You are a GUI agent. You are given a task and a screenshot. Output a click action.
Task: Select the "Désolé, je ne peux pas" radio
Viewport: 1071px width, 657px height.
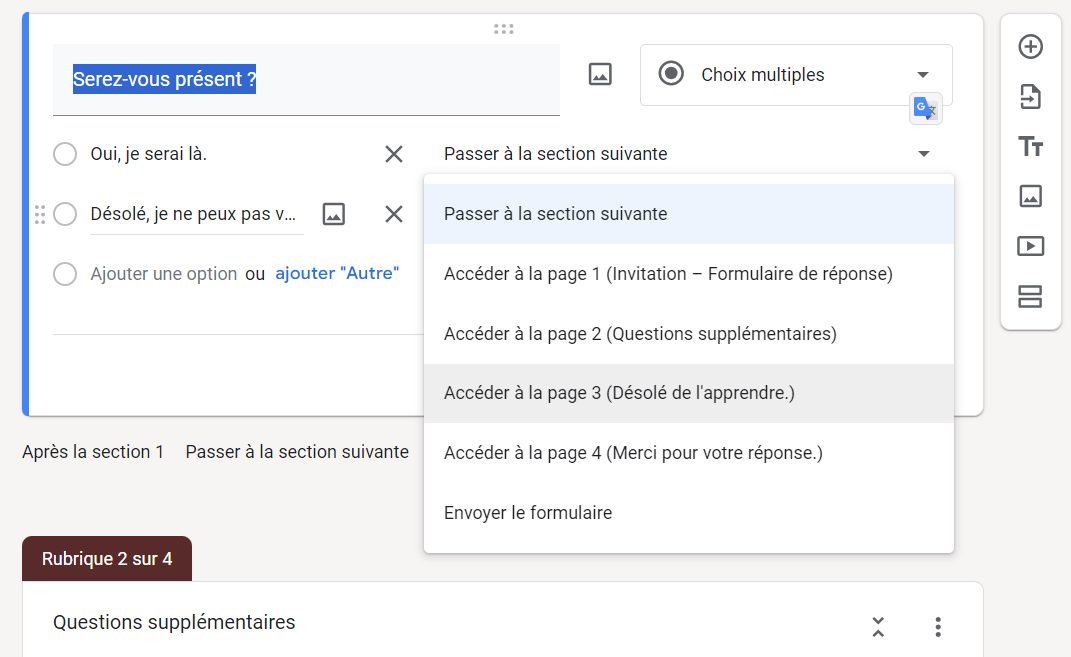tap(65, 214)
